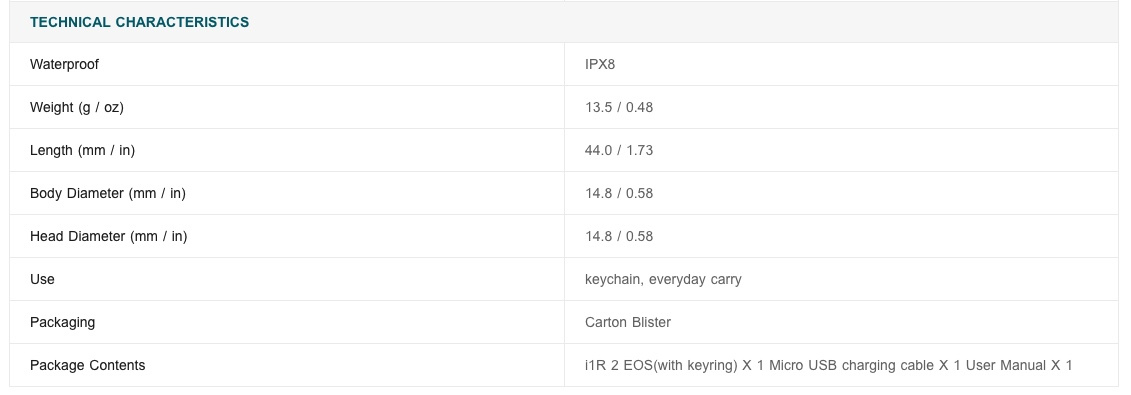
Task: Select the Length (mm / in) label
Action: tap(82, 151)
